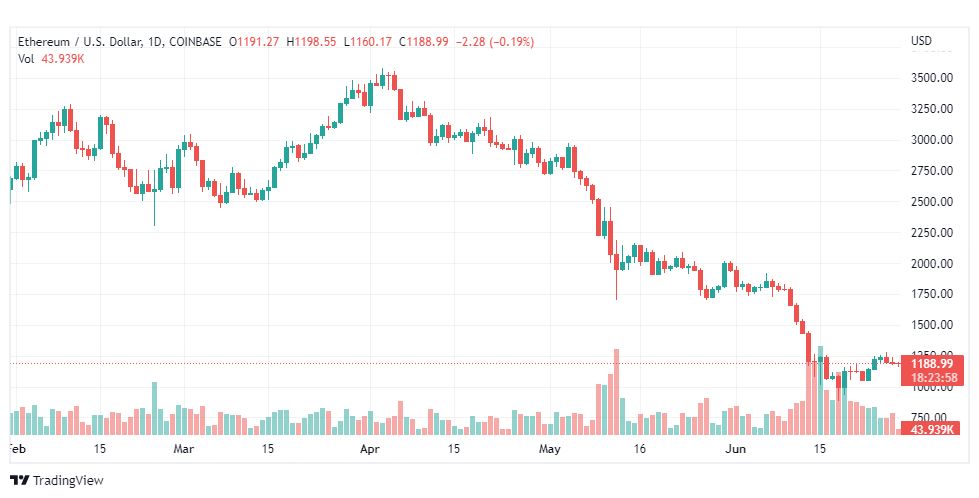Click the open price value O1191.27

tap(254, 42)
